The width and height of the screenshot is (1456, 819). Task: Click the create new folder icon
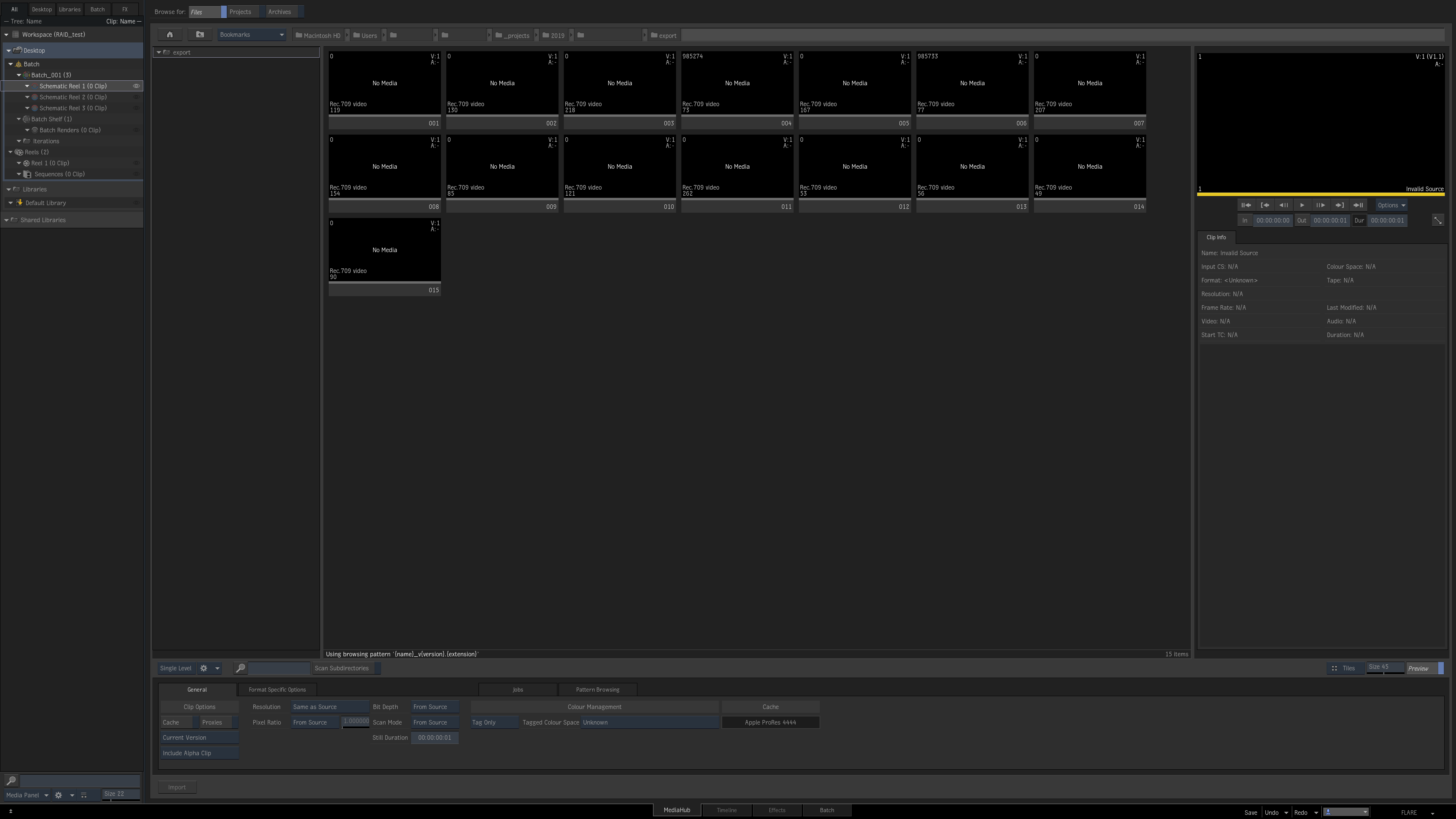pyautogui.click(x=200, y=35)
